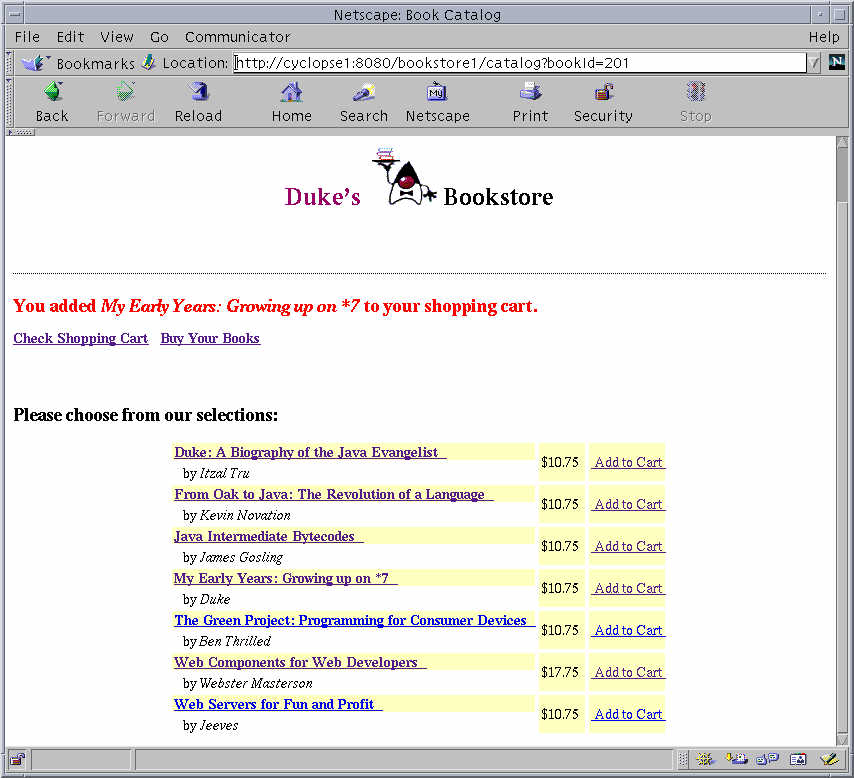
Task: Print the page using the toolbar
Action: tap(530, 102)
